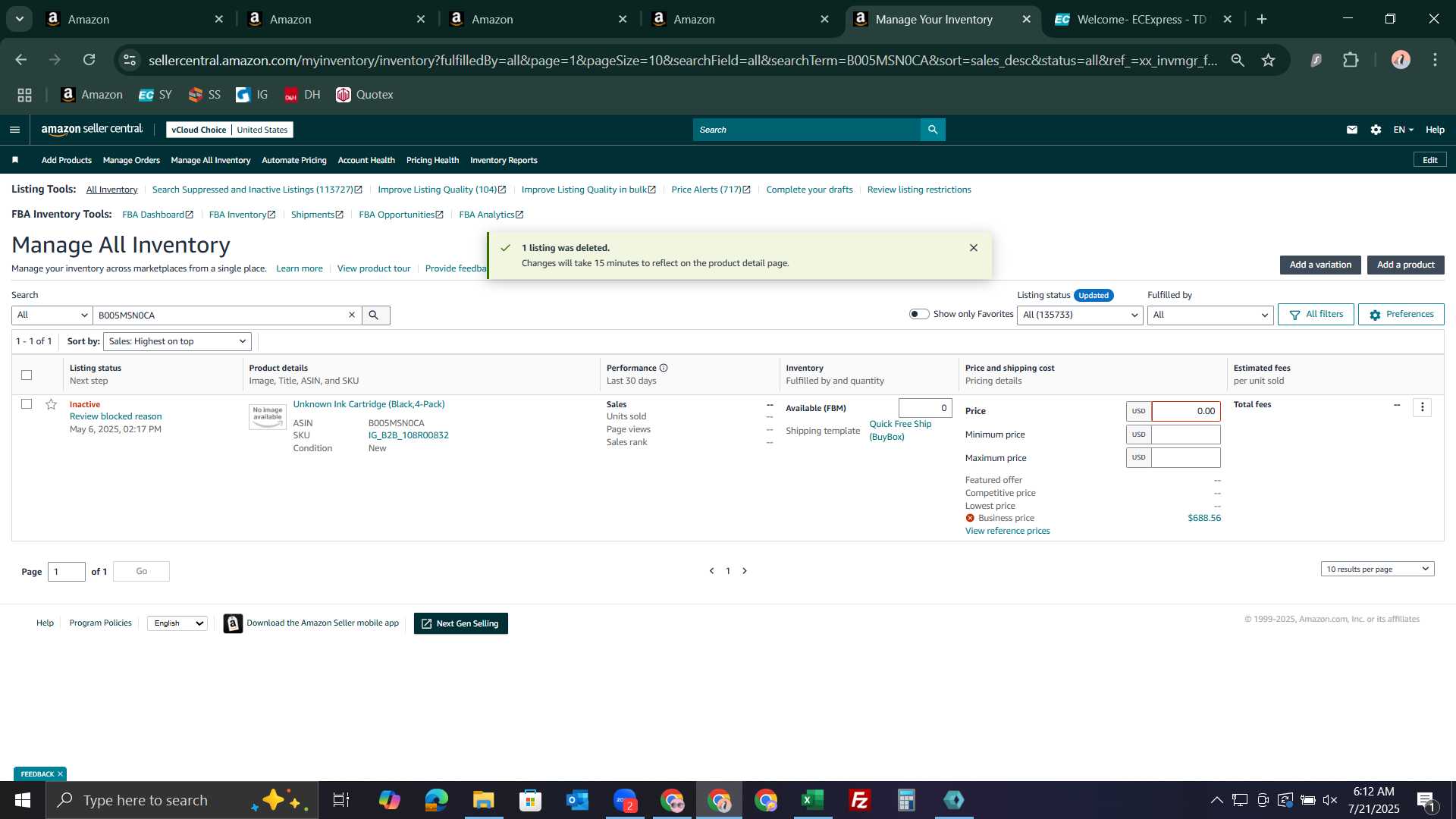Click the bookmark flag icon in the nav bar
Viewport: 1456px width, 819px height.
(15, 160)
